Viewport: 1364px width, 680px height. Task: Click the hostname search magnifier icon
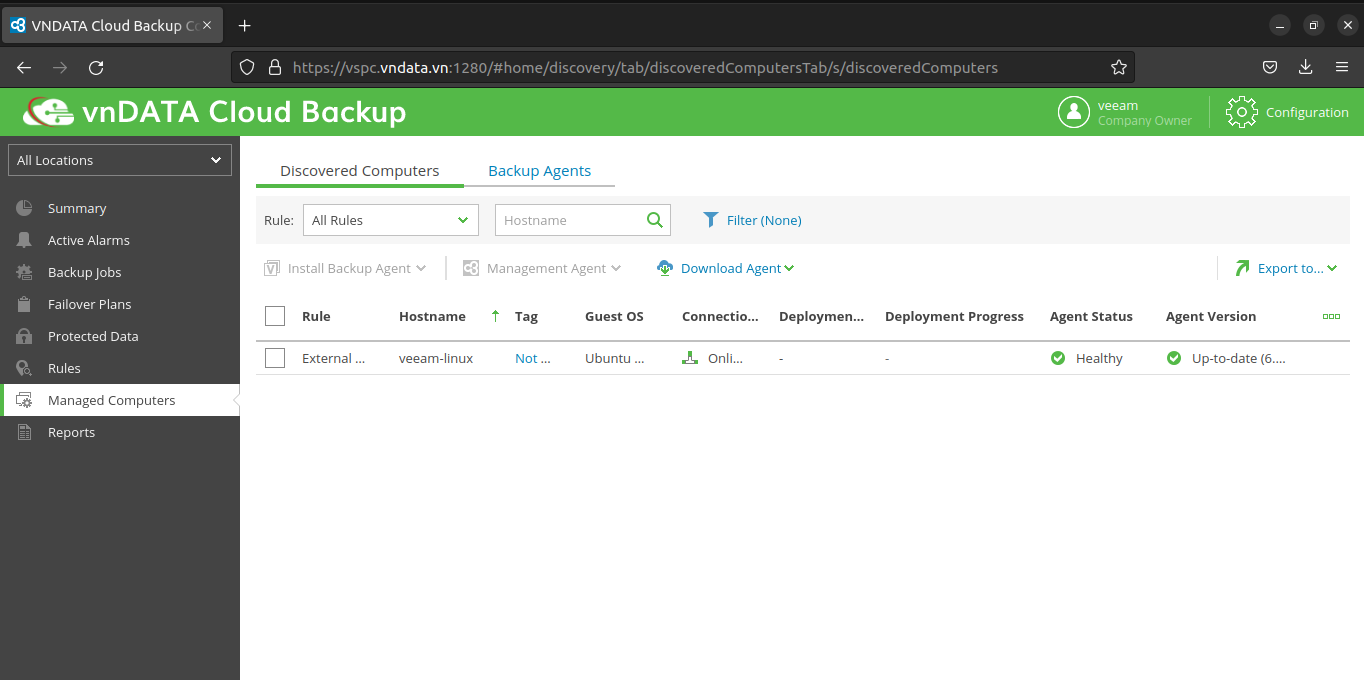(655, 220)
